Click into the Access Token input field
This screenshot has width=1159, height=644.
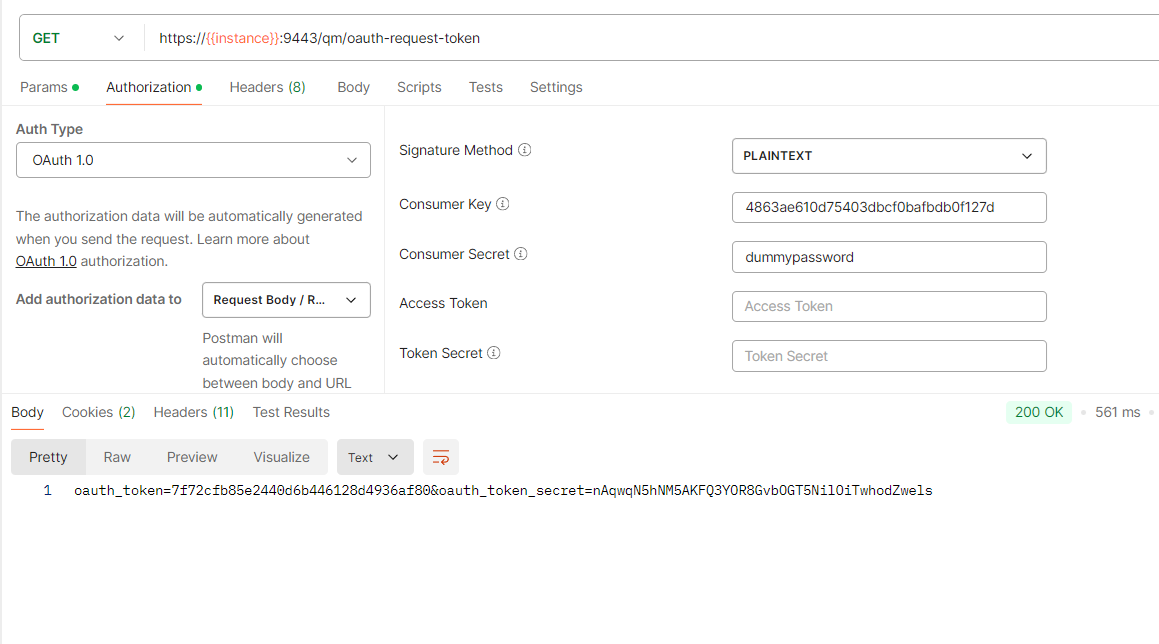point(888,306)
